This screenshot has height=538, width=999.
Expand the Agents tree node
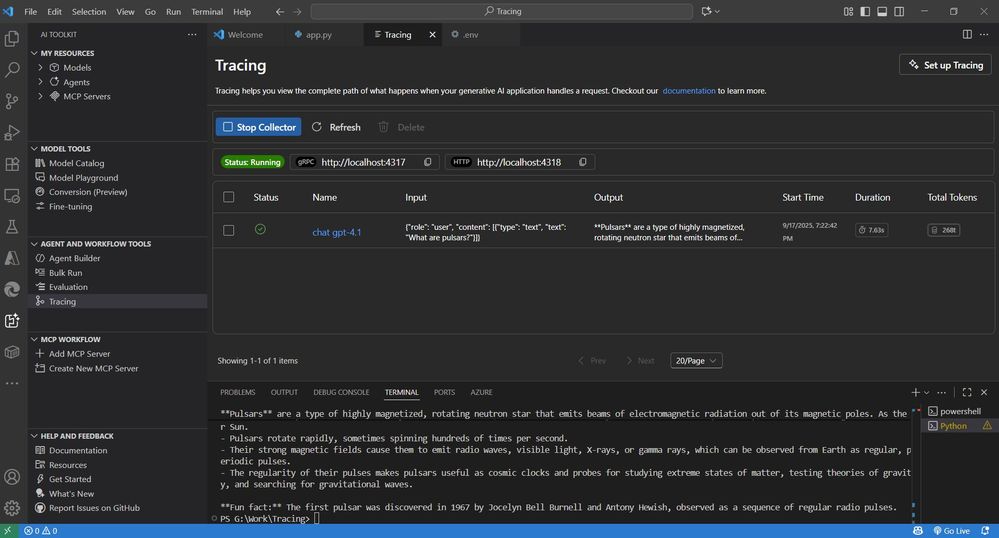click(41, 82)
